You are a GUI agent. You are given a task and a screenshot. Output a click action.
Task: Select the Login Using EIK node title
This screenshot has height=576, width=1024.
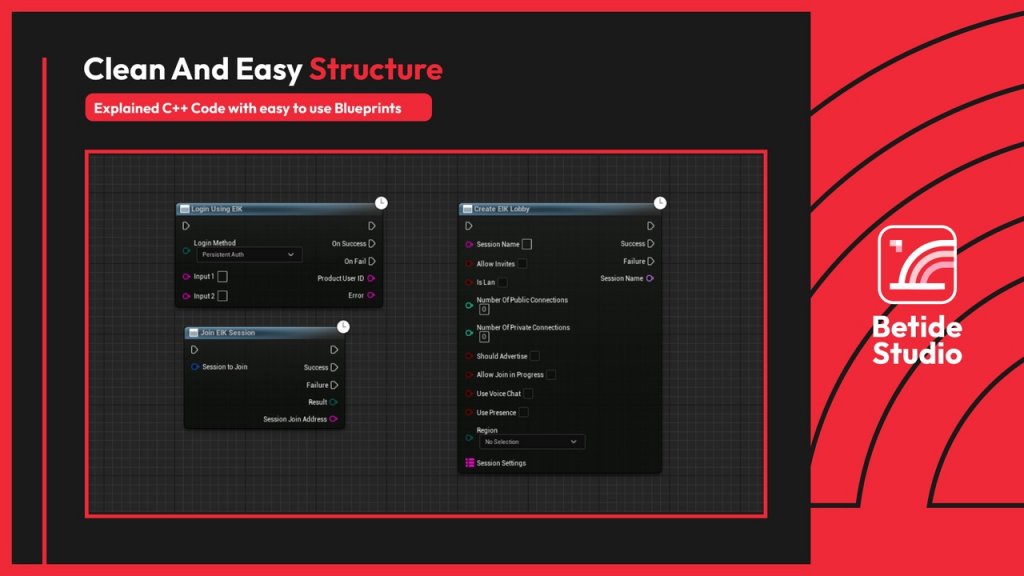tap(217, 209)
